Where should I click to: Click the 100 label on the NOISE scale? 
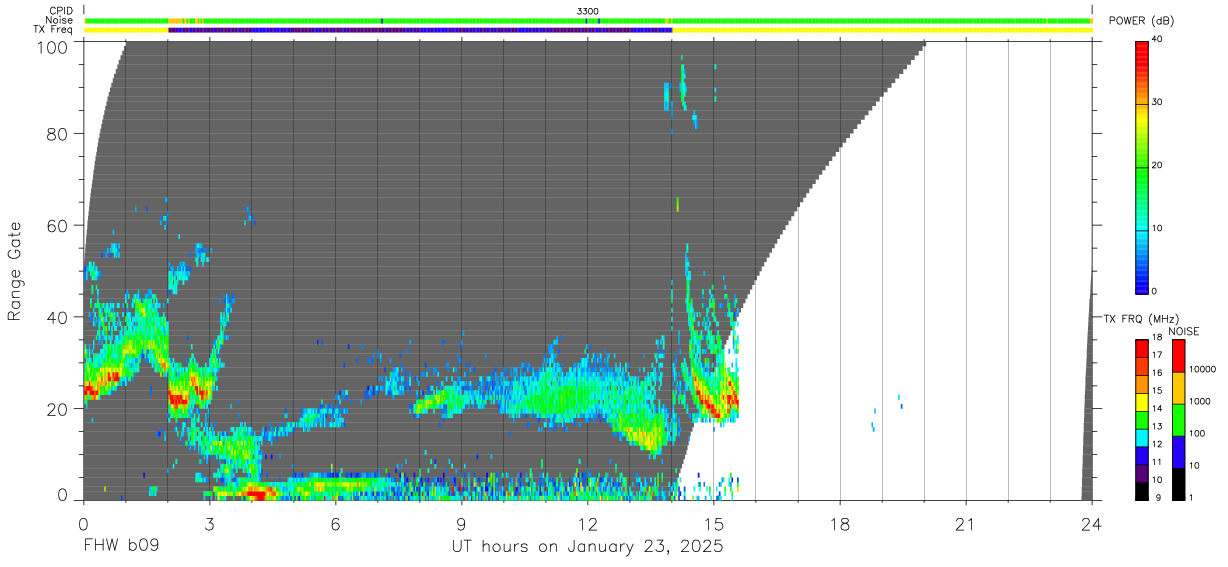pyautogui.click(x=1198, y=433)
